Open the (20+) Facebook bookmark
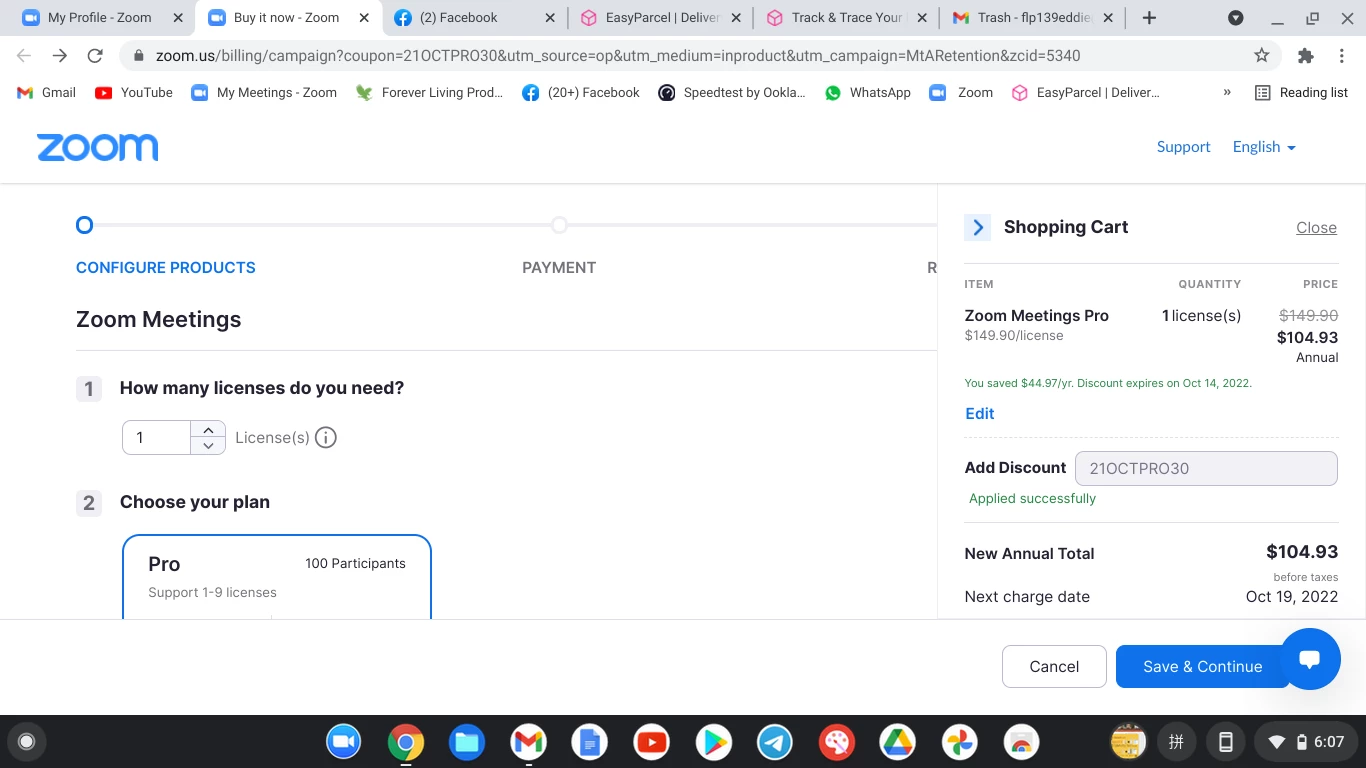Screen dimensions: 1366x768 [x=581, y=92]
